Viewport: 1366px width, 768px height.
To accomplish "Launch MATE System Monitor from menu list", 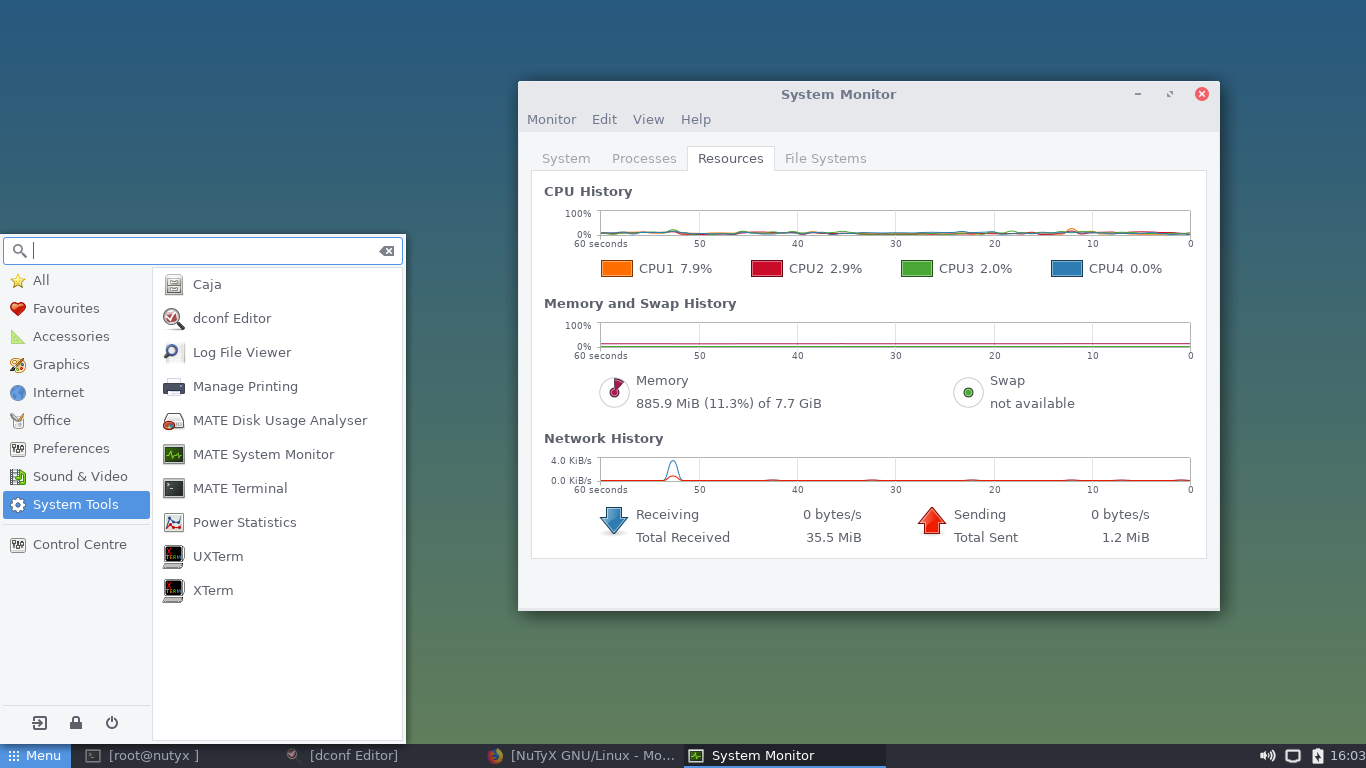I will click(x=278, y=455).
